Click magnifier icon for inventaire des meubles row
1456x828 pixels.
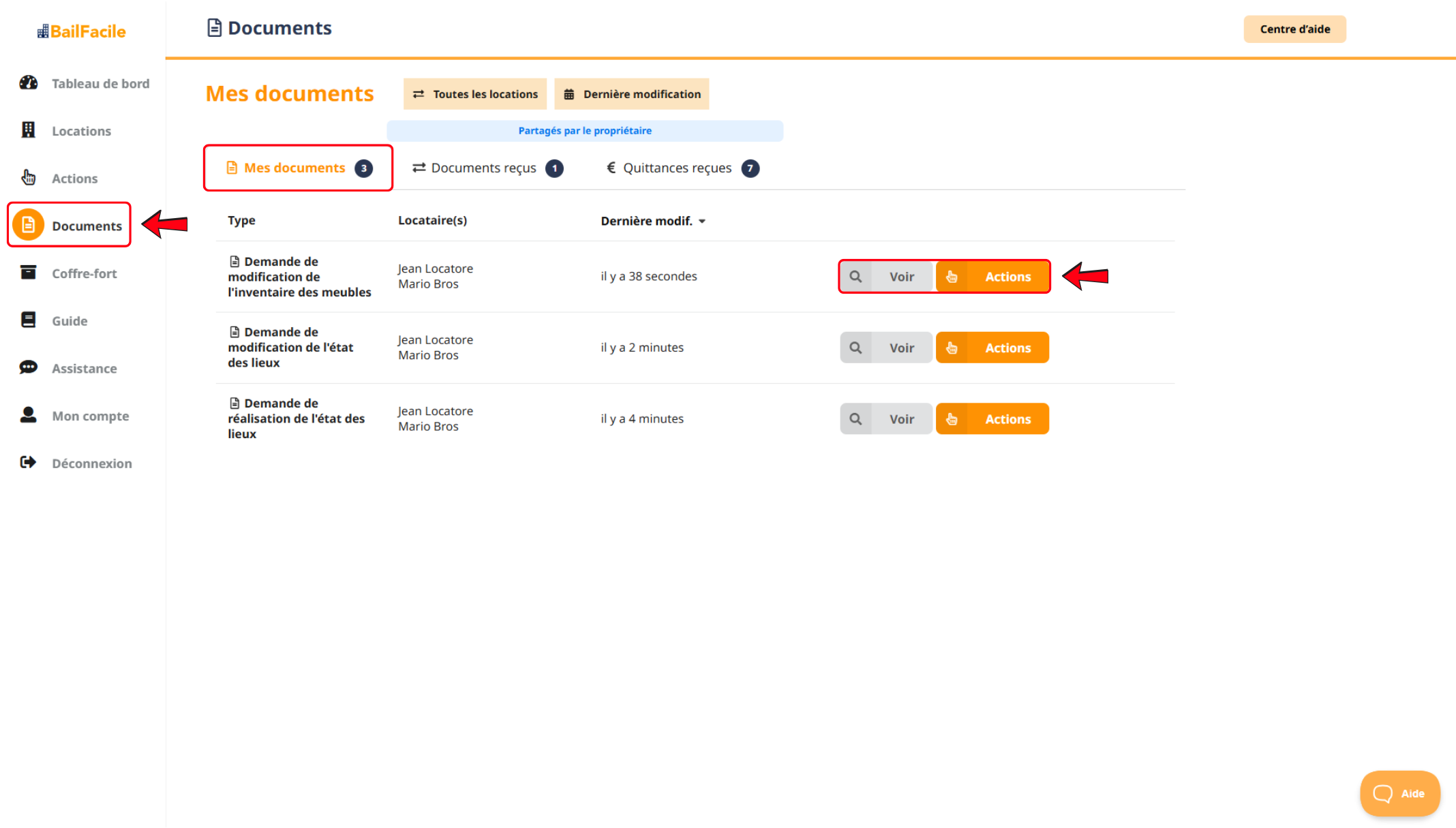coord(855,277)
